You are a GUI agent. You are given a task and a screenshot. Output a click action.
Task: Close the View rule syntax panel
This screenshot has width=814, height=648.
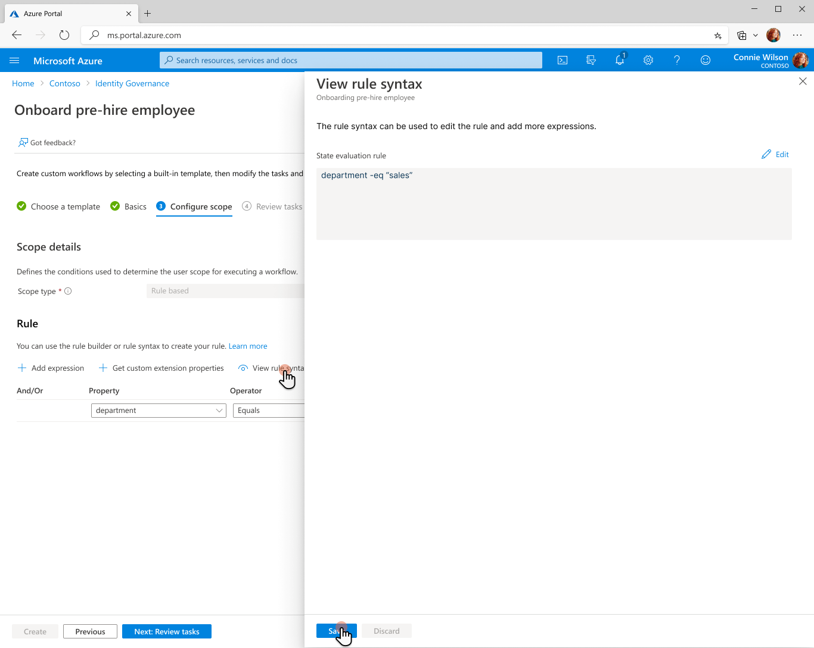(x=803, y=81)
